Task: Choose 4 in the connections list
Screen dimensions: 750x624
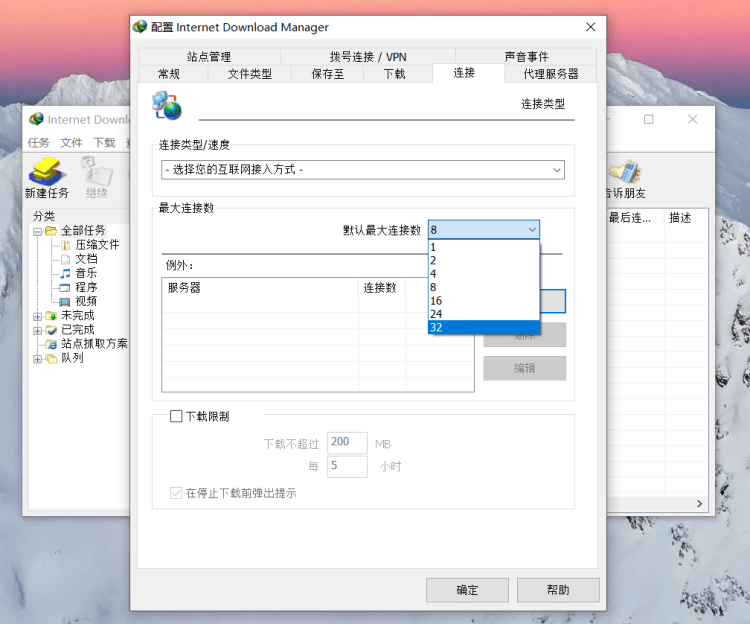Action: tap(484, 274)
